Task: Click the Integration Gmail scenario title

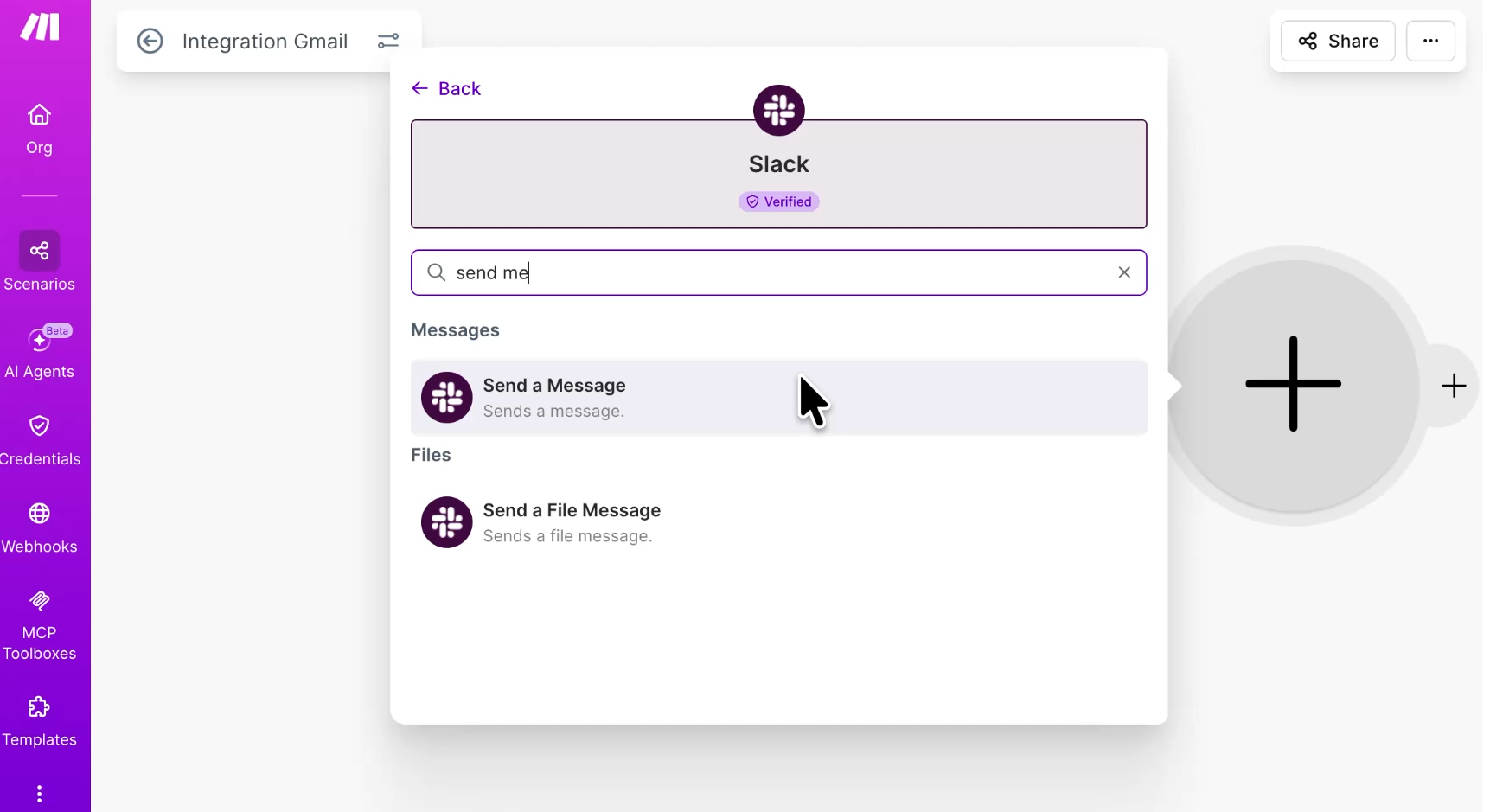Action: (265, 41)
